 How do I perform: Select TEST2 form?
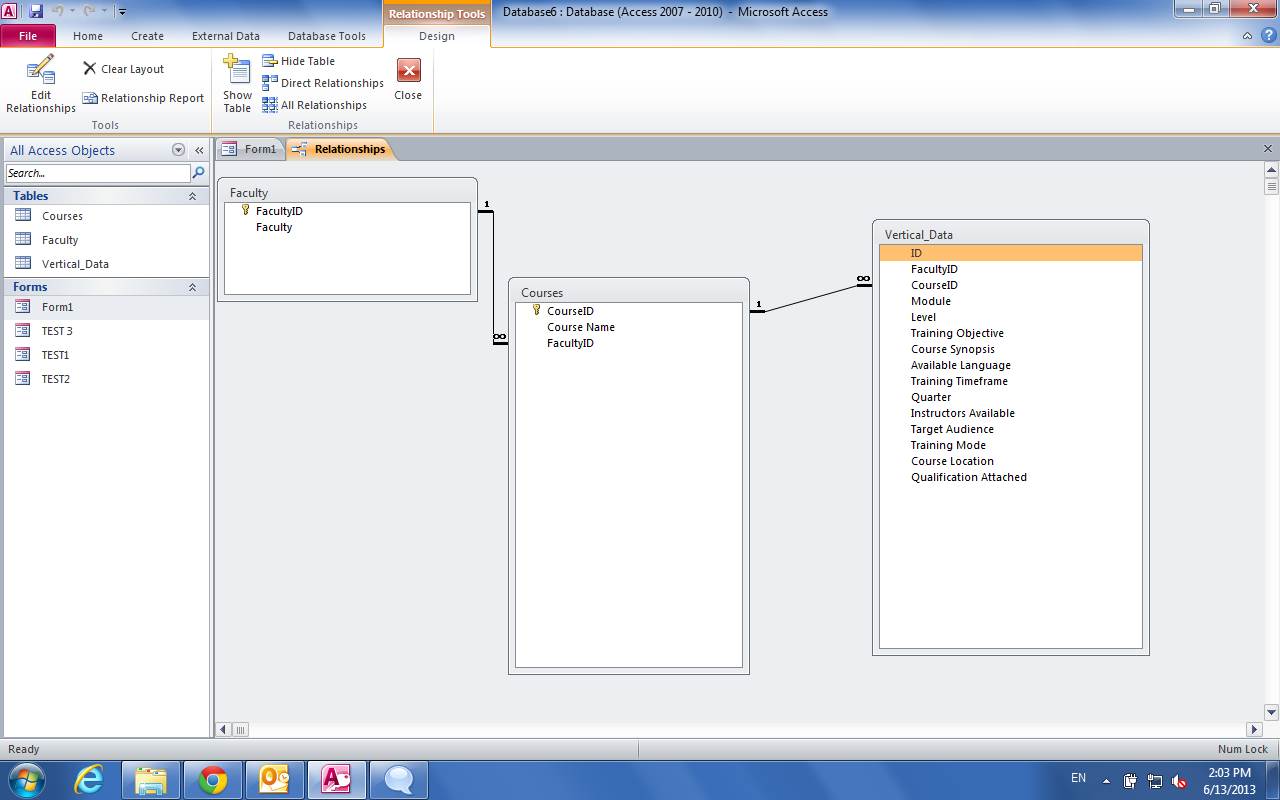pyautogui.click(x=106, y=379)
